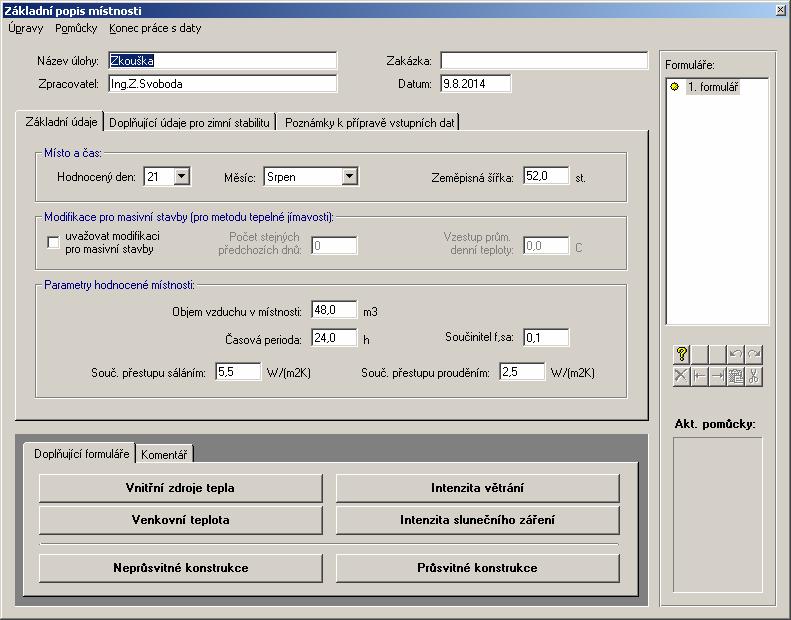Click the Objem vzduchu v místnosti field
This screenshot has width=791, height=620.
pyautogui.click(x=334, y=310)
